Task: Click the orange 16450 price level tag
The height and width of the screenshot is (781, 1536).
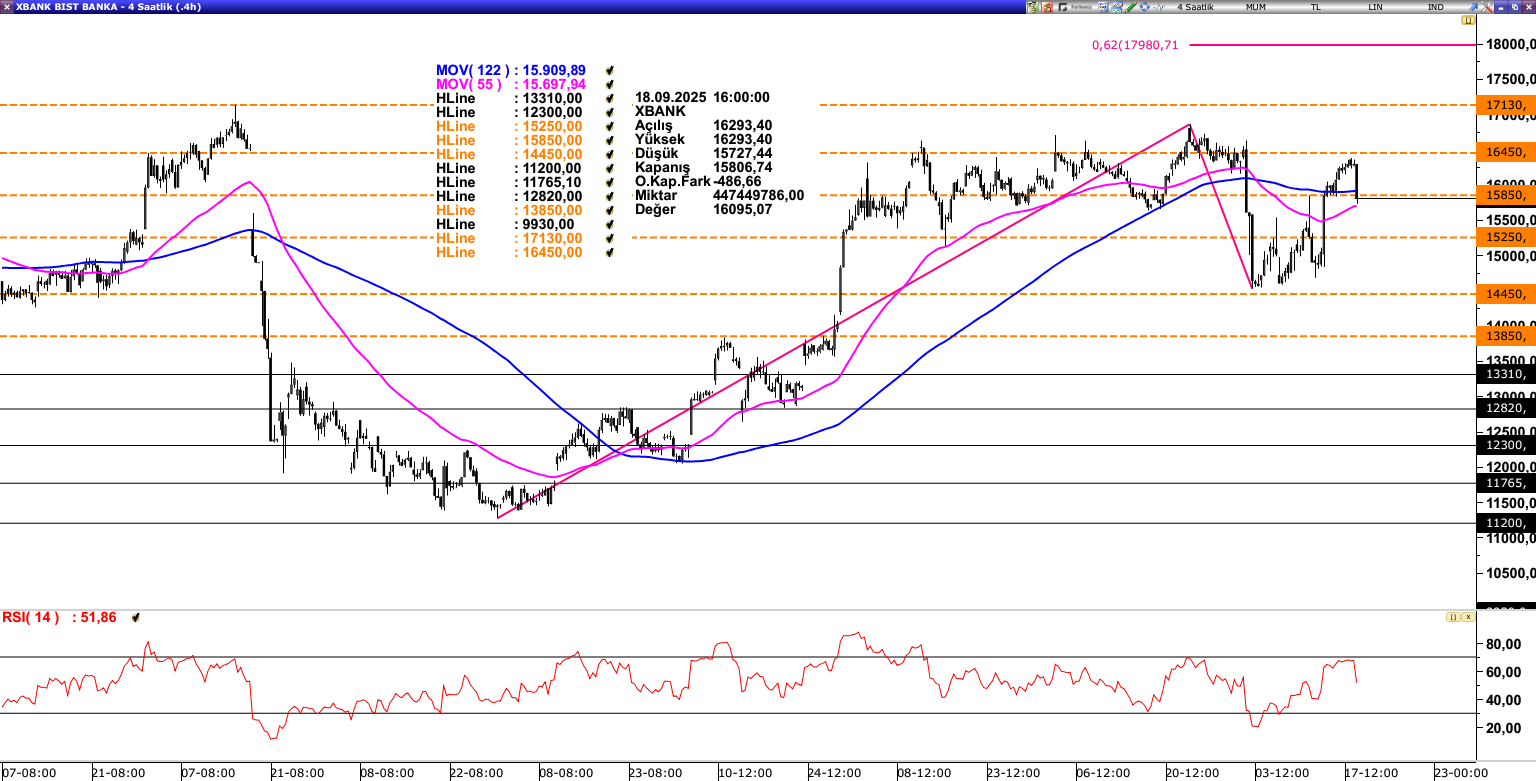Action: coord(1506,152)
